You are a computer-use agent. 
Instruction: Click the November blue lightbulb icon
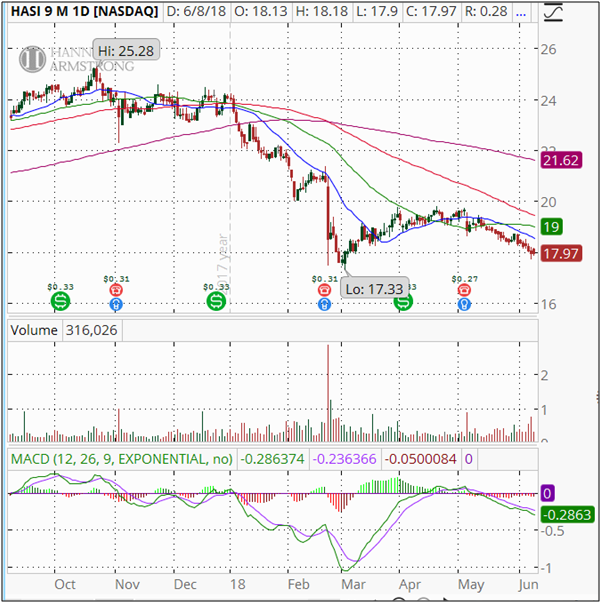coord(116,305)
